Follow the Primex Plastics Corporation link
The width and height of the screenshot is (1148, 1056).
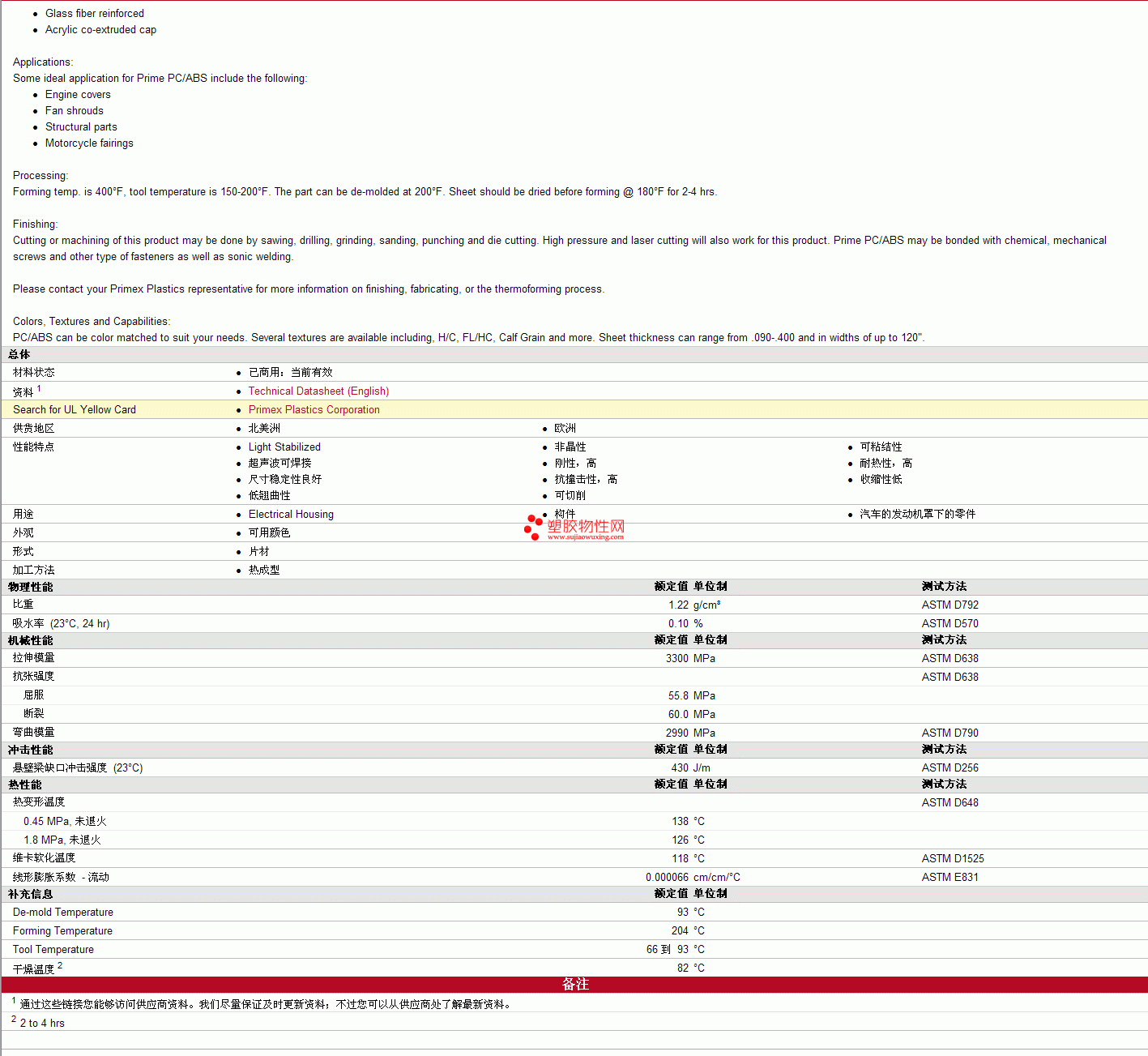point(314,409)
